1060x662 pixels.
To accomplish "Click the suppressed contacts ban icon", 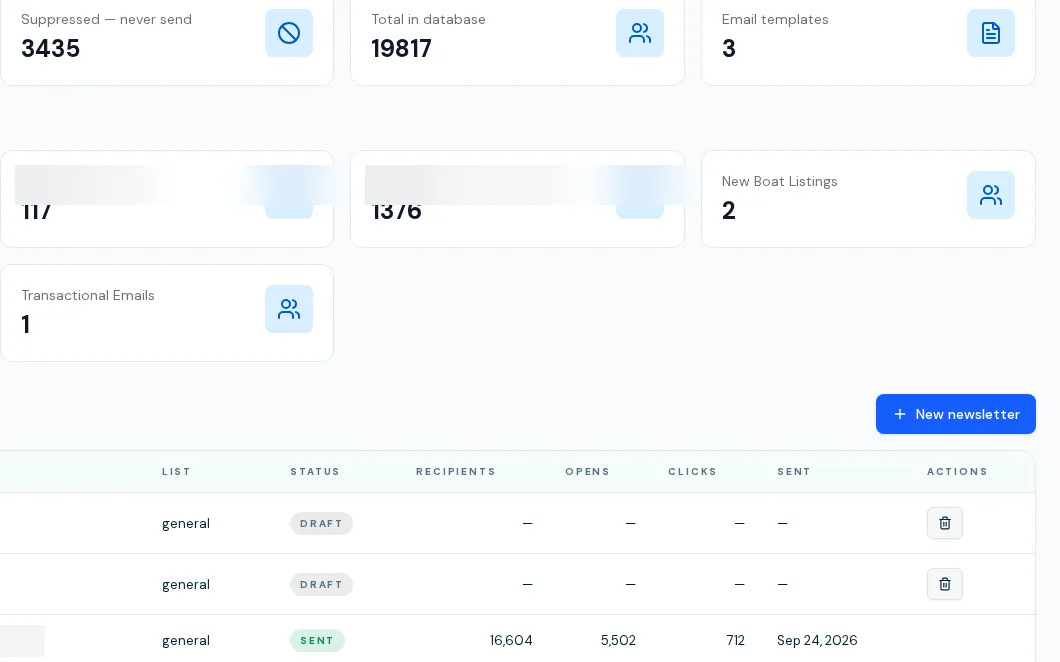I will coord(289,33).
